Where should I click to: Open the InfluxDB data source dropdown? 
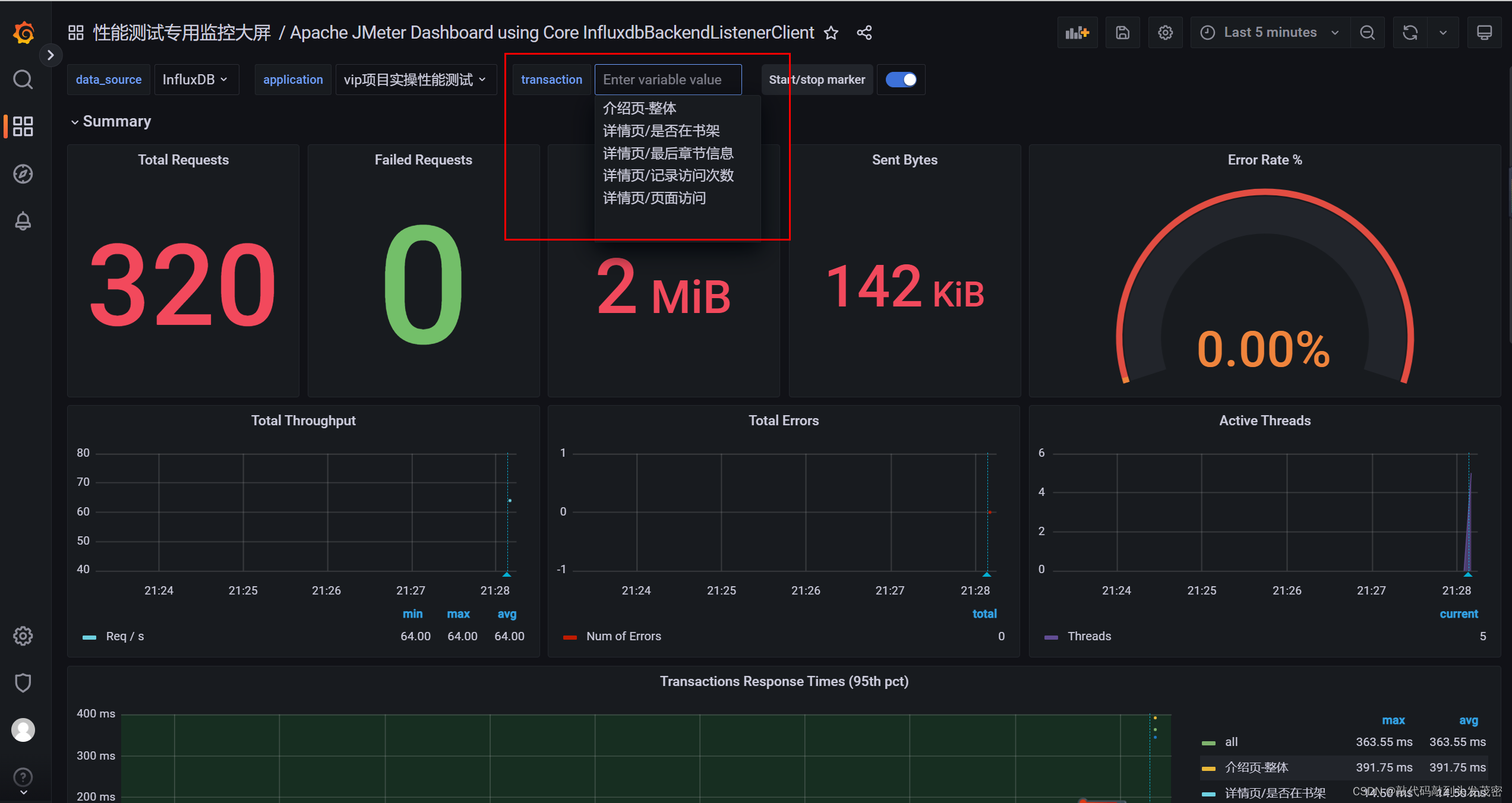tap(196, 80)
